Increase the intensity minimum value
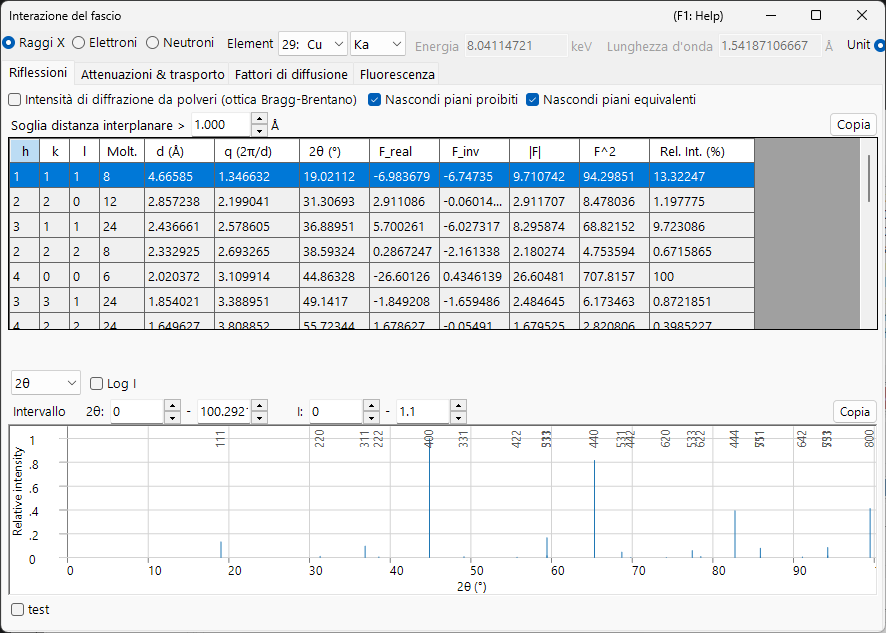886x633 pixels. click(371, 406)
